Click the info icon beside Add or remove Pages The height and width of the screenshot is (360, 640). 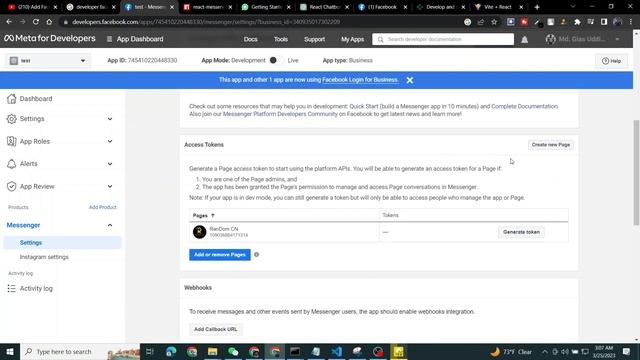point(256,255)
